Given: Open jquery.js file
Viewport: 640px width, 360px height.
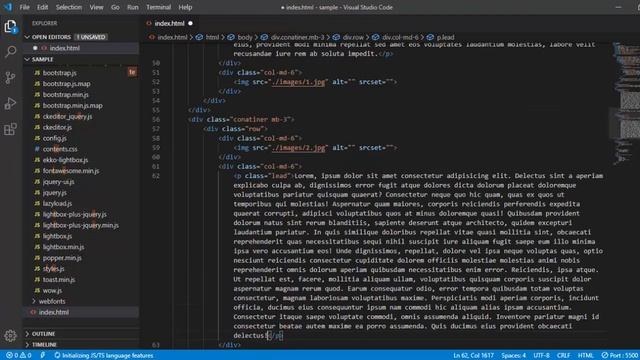Looking at the screenshot, I should 54,192.
